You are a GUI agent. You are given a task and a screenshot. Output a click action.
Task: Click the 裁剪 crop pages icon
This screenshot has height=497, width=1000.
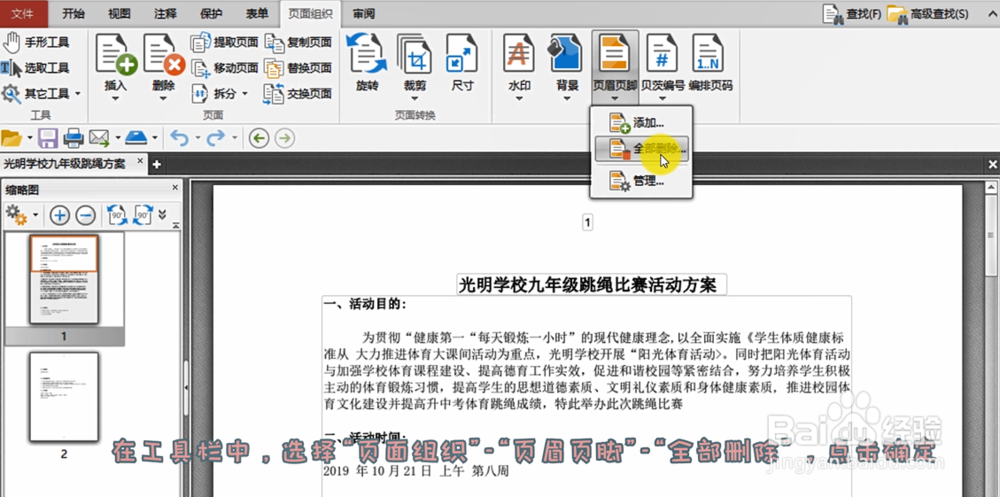click(x=415, y=56)
